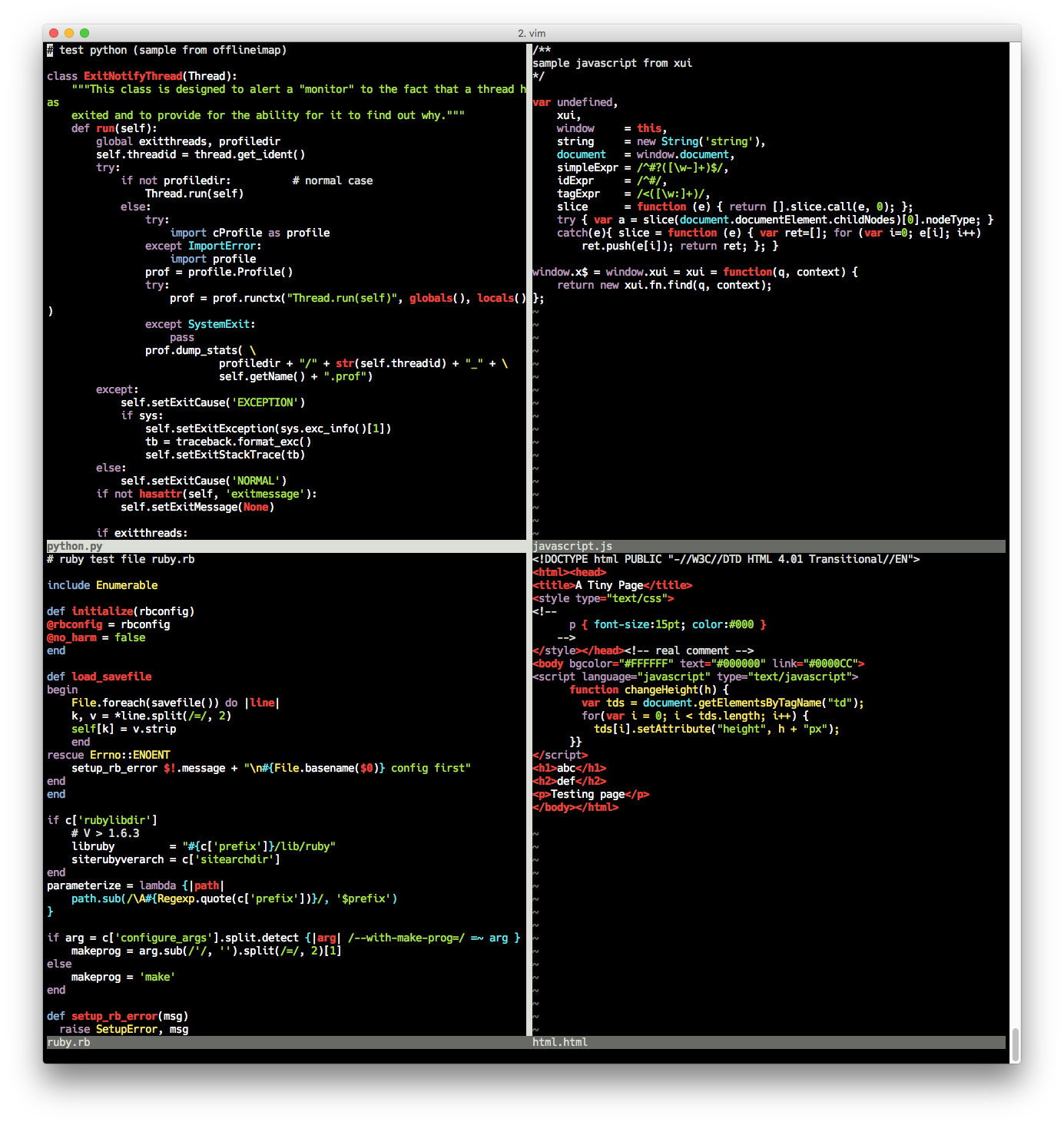Click 'self.setExitMessage(None)' line
This screenshot has width=1064, height=1125.
coord(197,507)
